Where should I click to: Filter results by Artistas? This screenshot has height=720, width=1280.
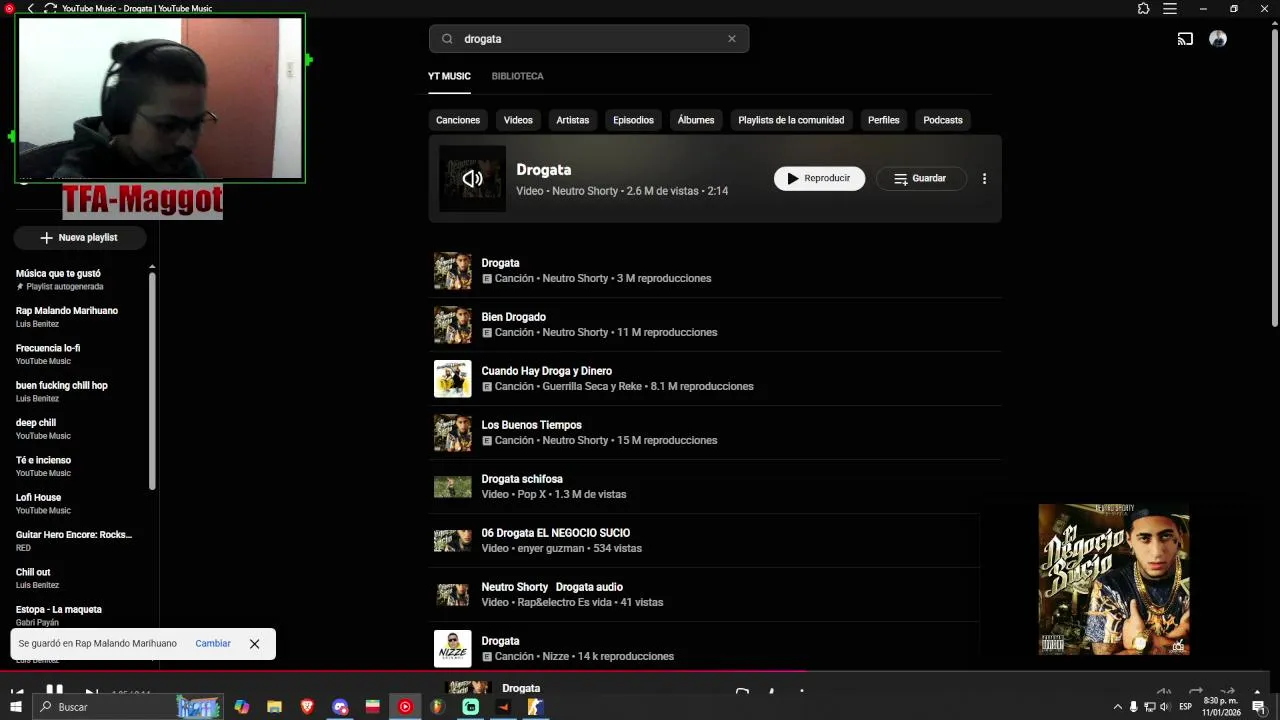573,120
